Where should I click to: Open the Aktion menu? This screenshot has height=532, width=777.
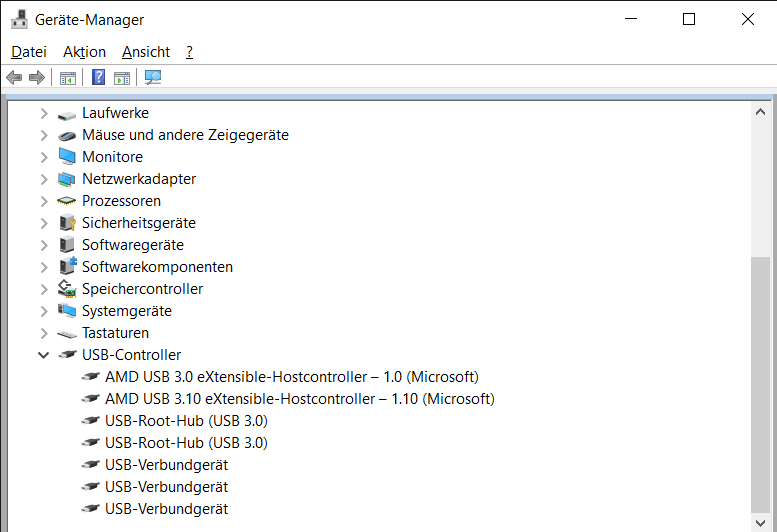pyautogui.click(x=84, y=52)
